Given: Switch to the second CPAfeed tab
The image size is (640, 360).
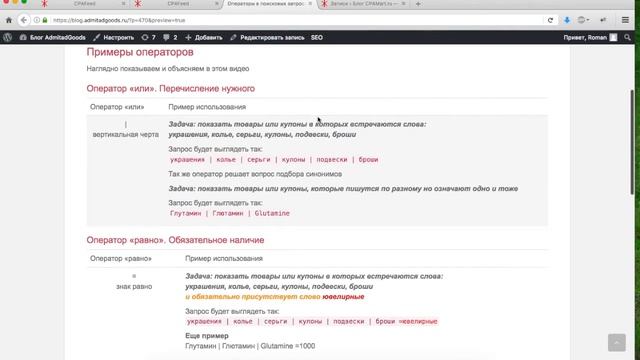Looking at the screenshot, I should pyautogui.click(x=178, y=4).
